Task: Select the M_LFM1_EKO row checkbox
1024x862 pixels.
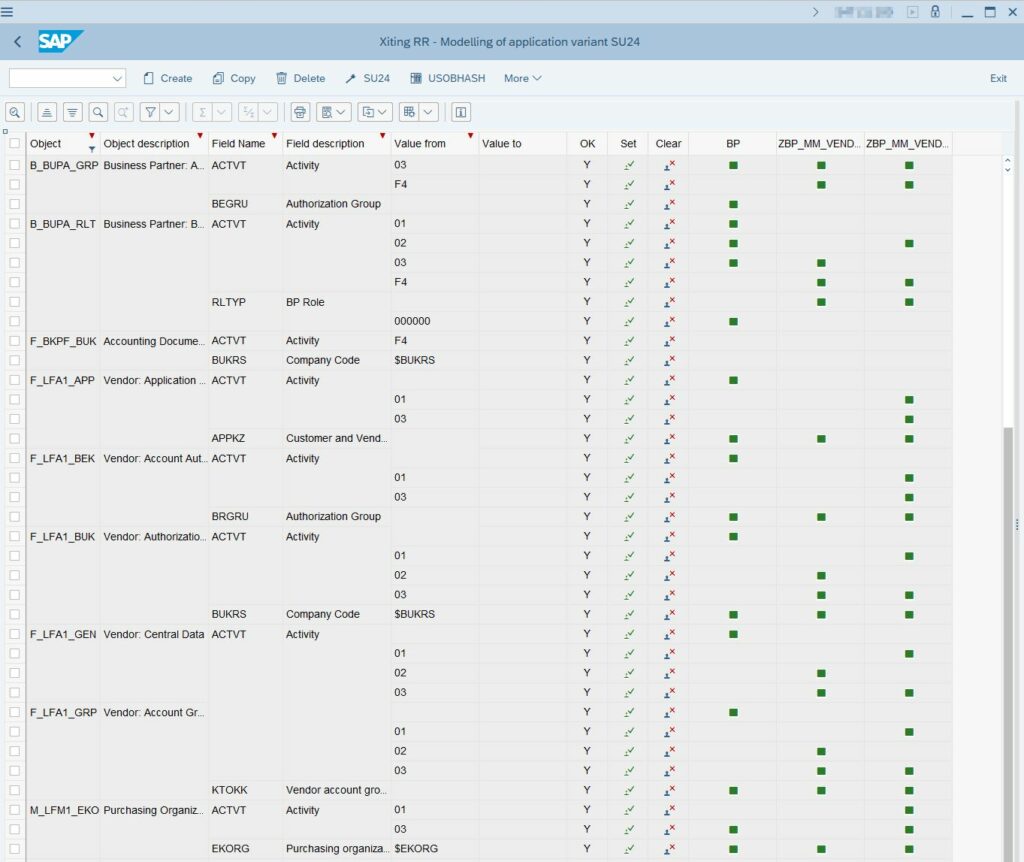Action: pos(14,810)
